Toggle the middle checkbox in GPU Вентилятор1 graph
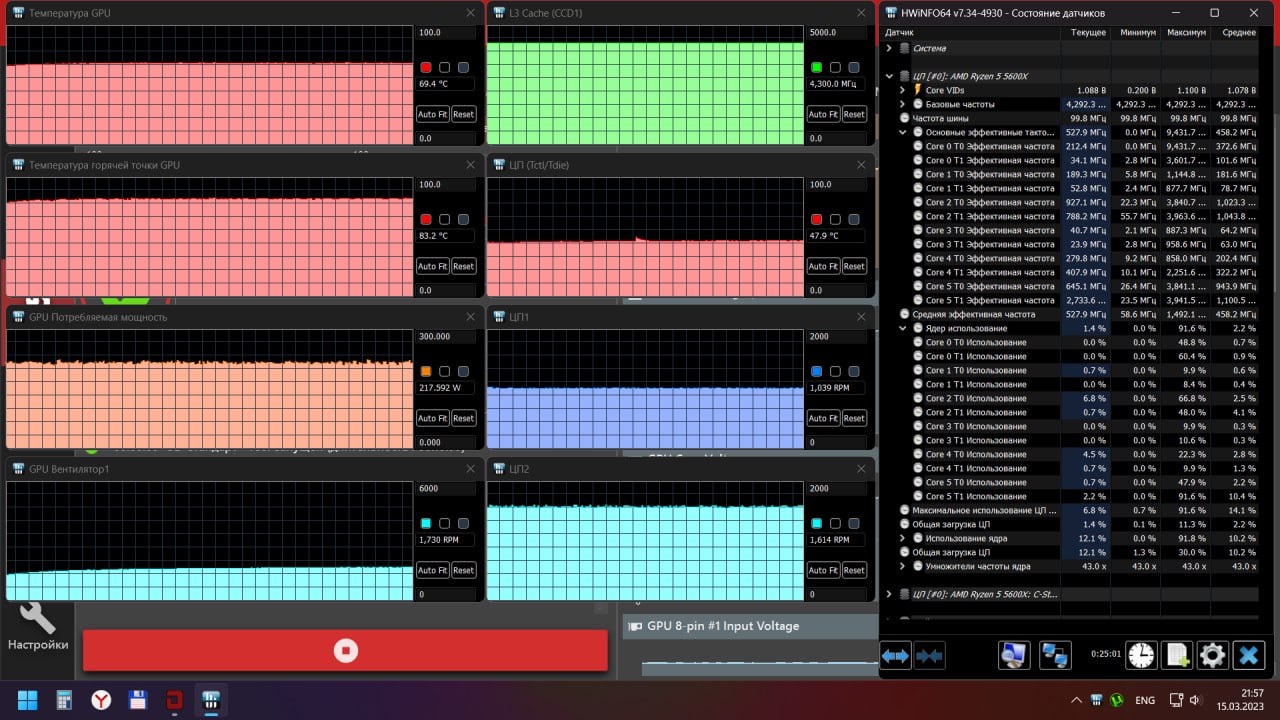The image size is (1280, 720). point(444,523)
